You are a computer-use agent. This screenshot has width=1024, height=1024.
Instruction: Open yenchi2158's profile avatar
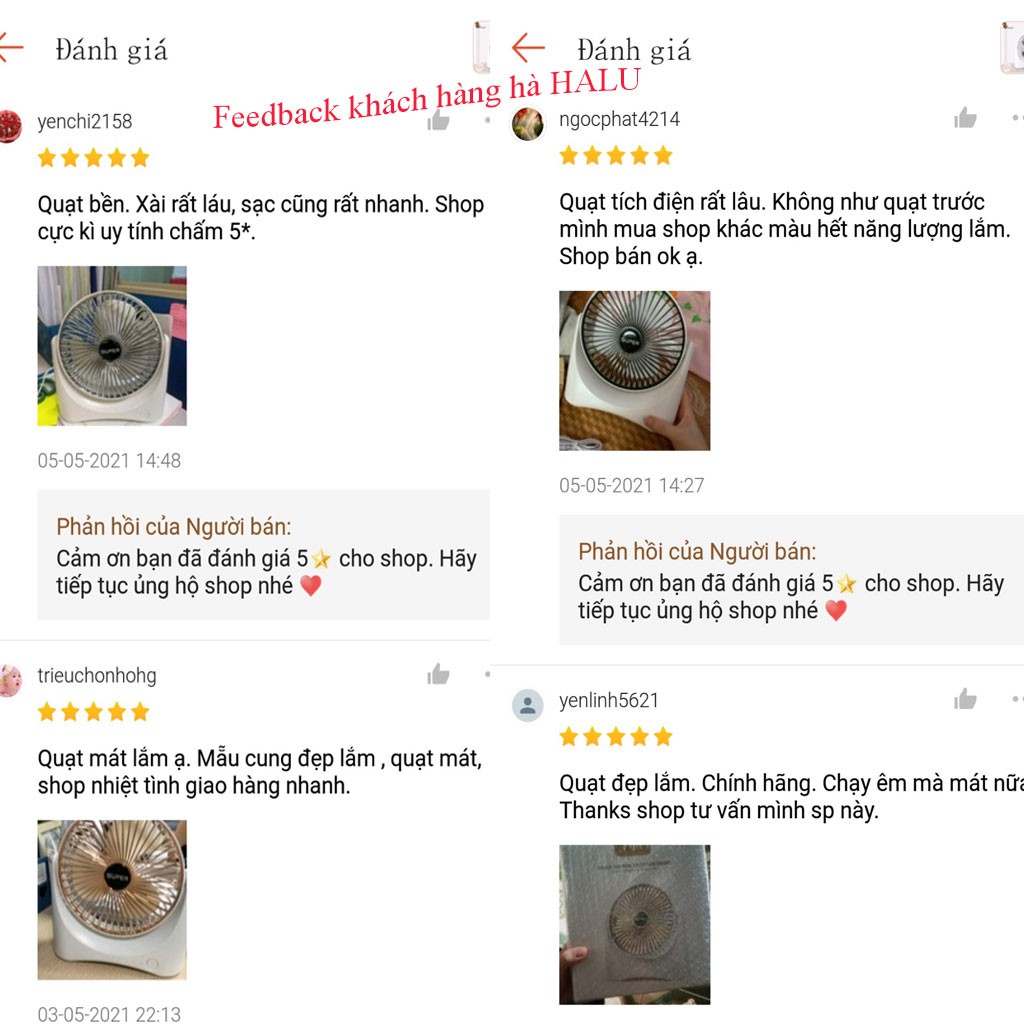pyautogui.click(x=9, y=127)
